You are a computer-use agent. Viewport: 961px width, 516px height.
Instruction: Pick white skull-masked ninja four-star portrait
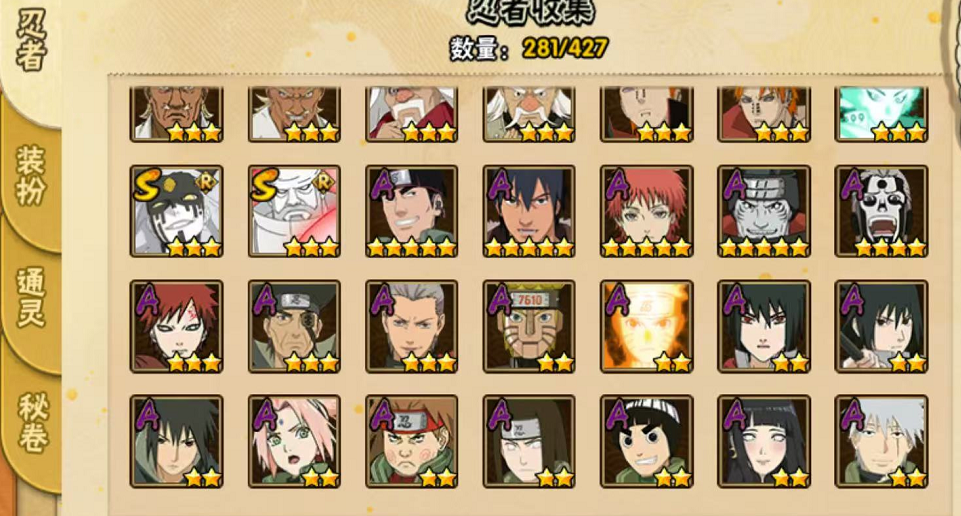coord(881,211)
